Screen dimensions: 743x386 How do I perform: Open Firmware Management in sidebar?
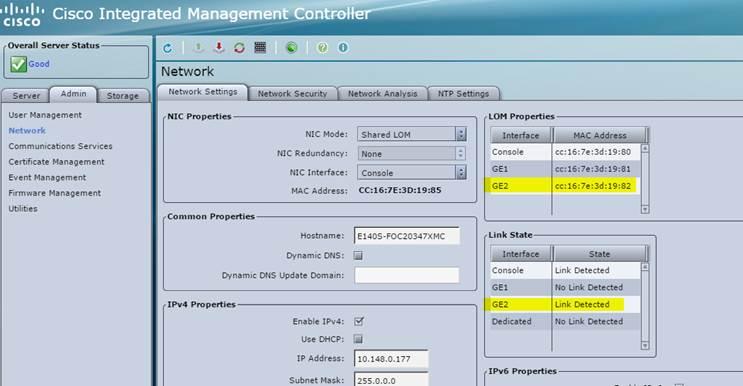[54, 193]
